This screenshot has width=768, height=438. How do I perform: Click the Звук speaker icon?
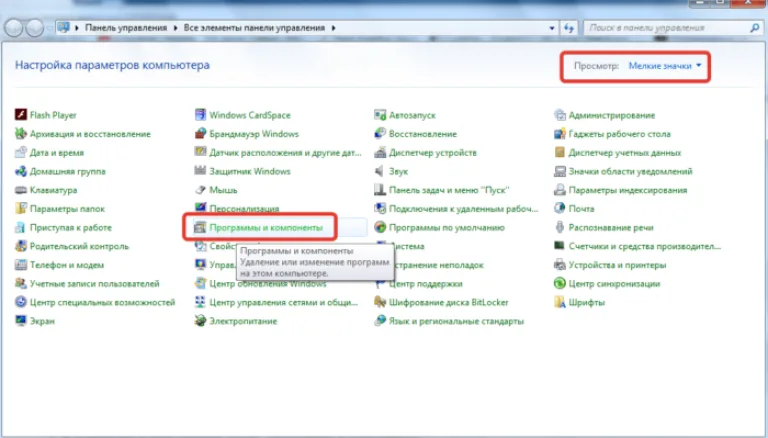tap(380, 171)
